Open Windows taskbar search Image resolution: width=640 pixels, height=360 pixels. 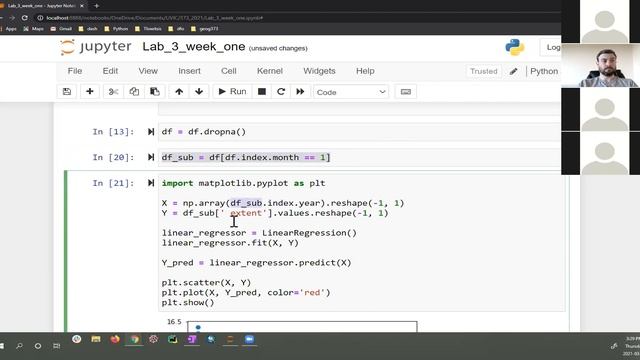point(19,346)
